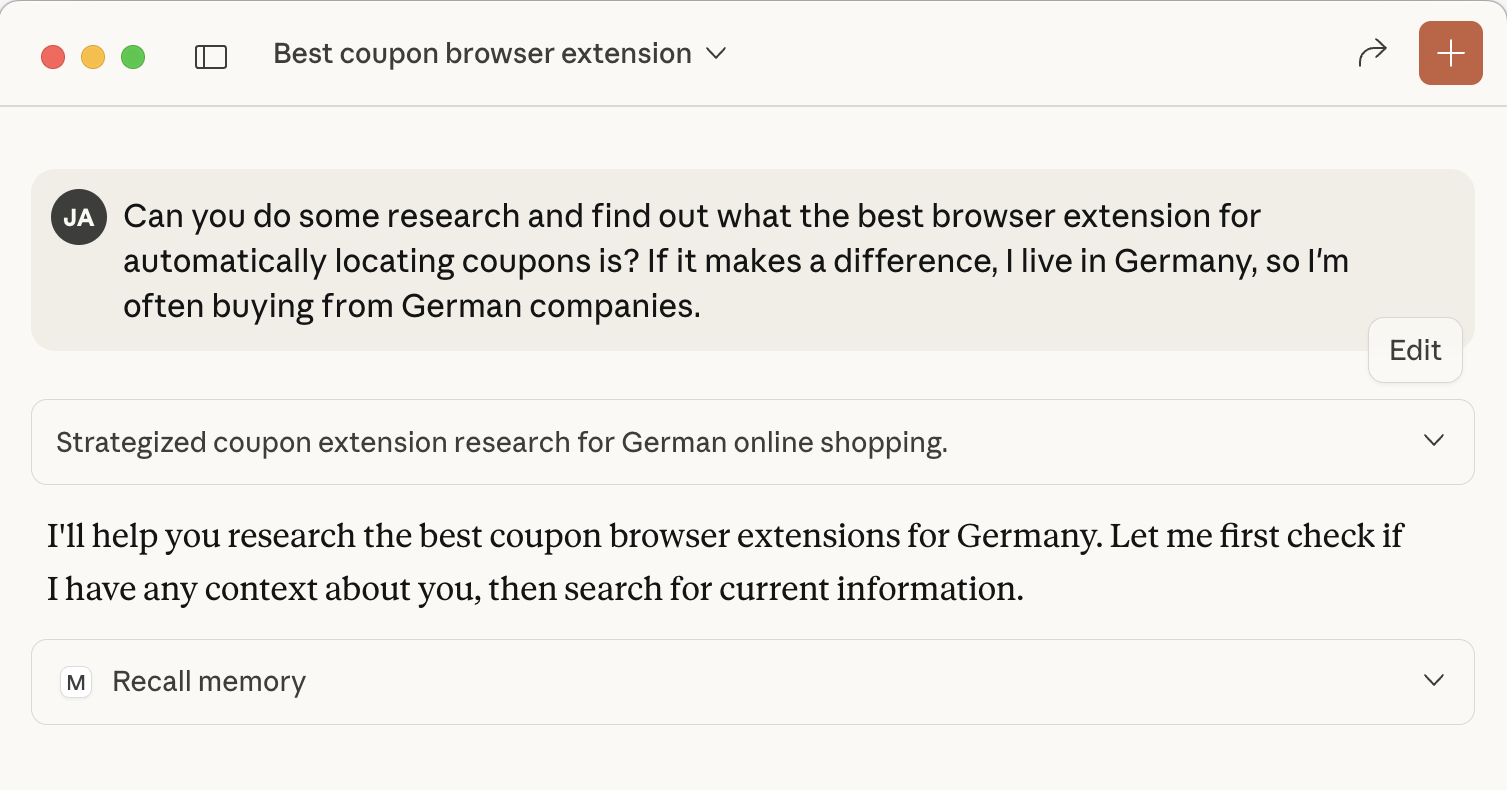Click the Recall memory label

coord(209,682)
